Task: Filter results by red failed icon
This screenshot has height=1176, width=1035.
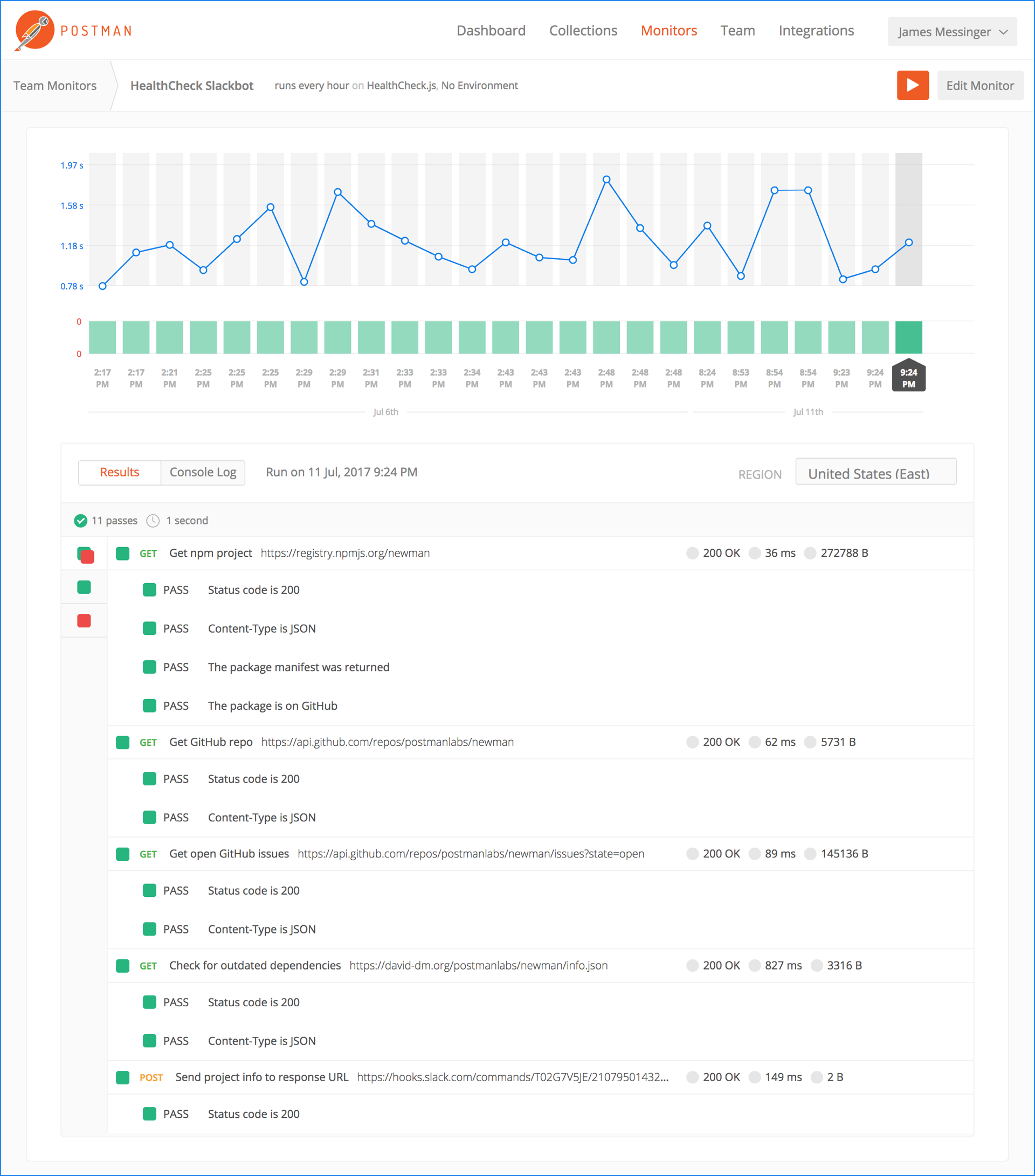Action: 84,621
